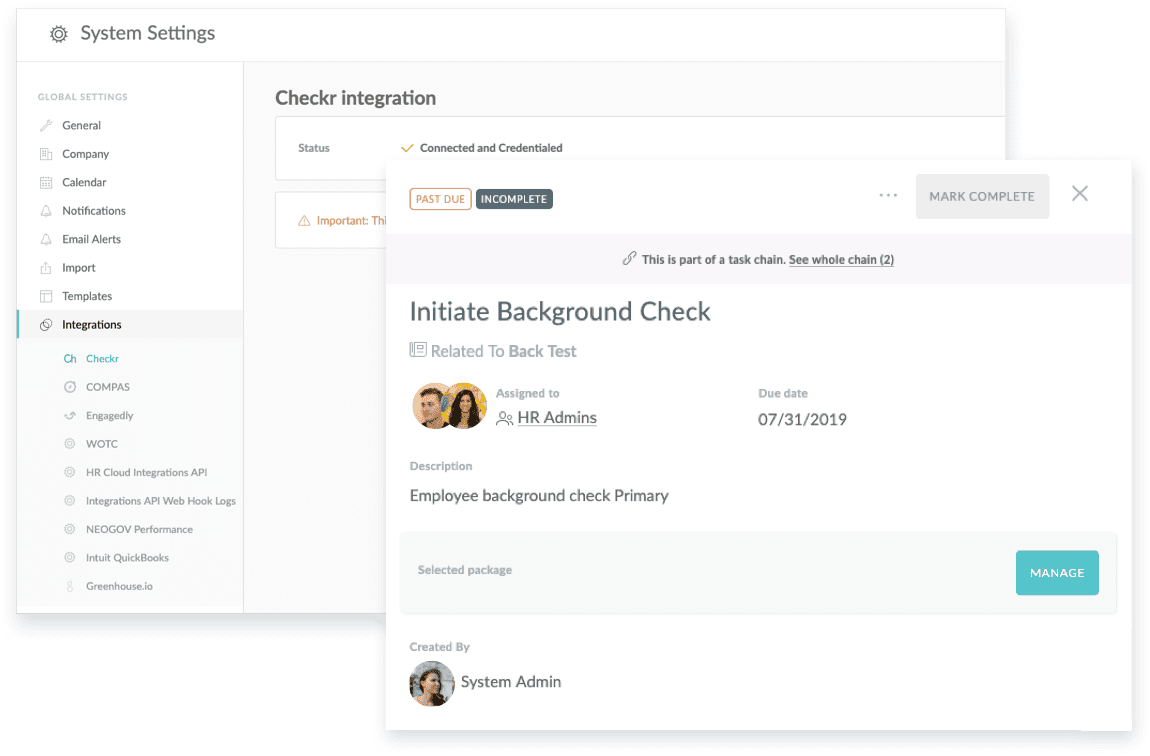Click the HR Cloud Integrations API icon
This screenshot has height=756, width=1150.
tap(70, 472)
